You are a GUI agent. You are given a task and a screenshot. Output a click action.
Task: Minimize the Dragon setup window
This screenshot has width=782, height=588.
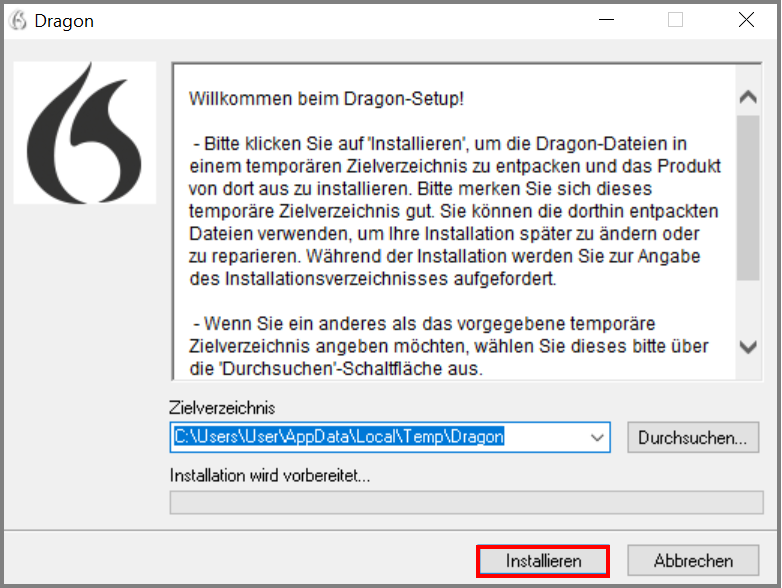(x=606, y=20)
